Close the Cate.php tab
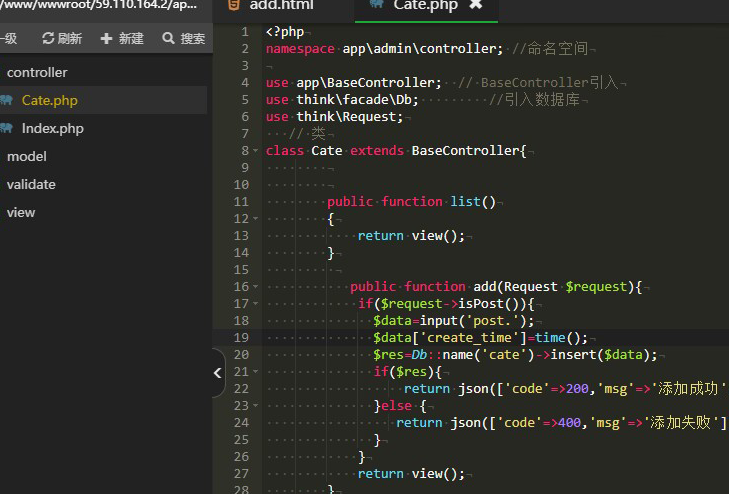Image resolution: width=729 pixels, height=494 pixels. [476, 5]
